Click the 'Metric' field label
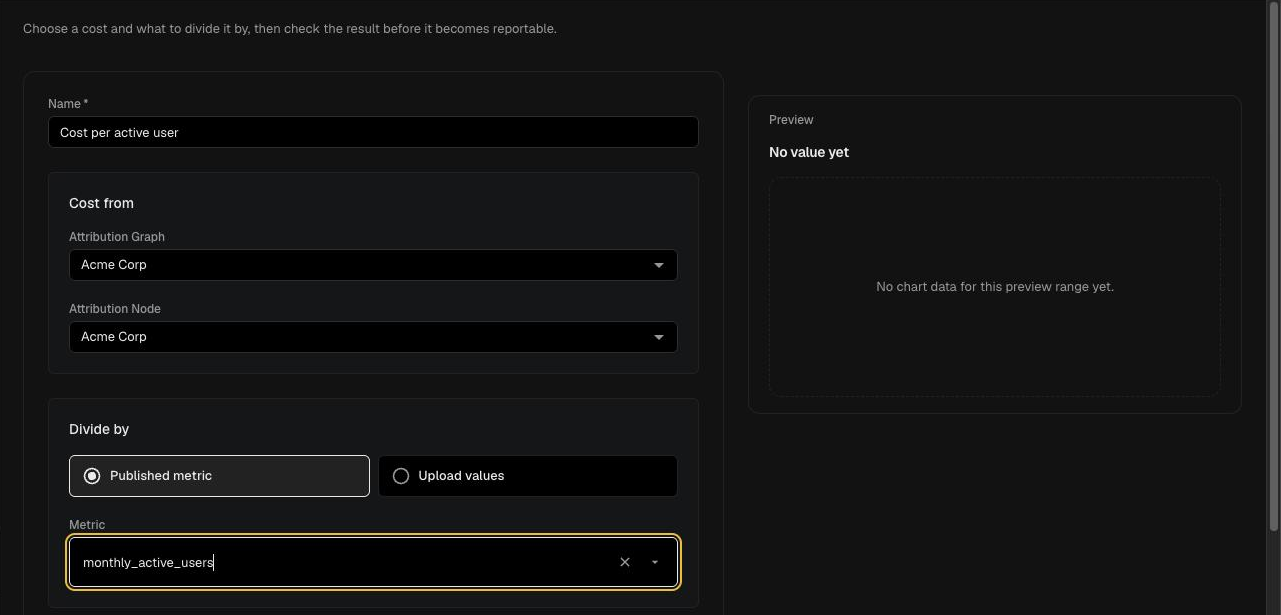Viewport: 1281px width, 615px height. click(x=87, y=525)
